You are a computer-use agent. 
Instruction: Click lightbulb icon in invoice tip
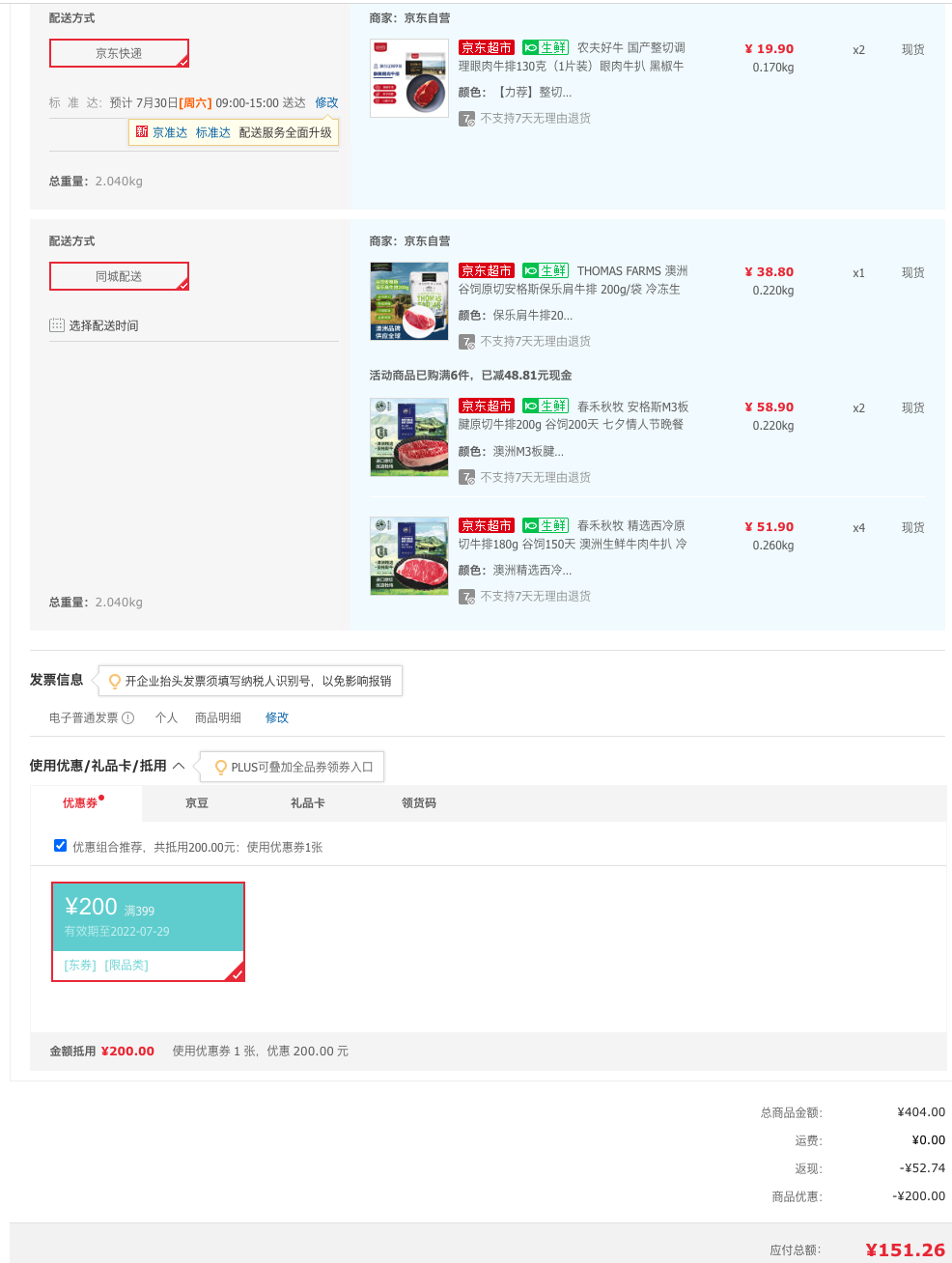coord(115,681)
